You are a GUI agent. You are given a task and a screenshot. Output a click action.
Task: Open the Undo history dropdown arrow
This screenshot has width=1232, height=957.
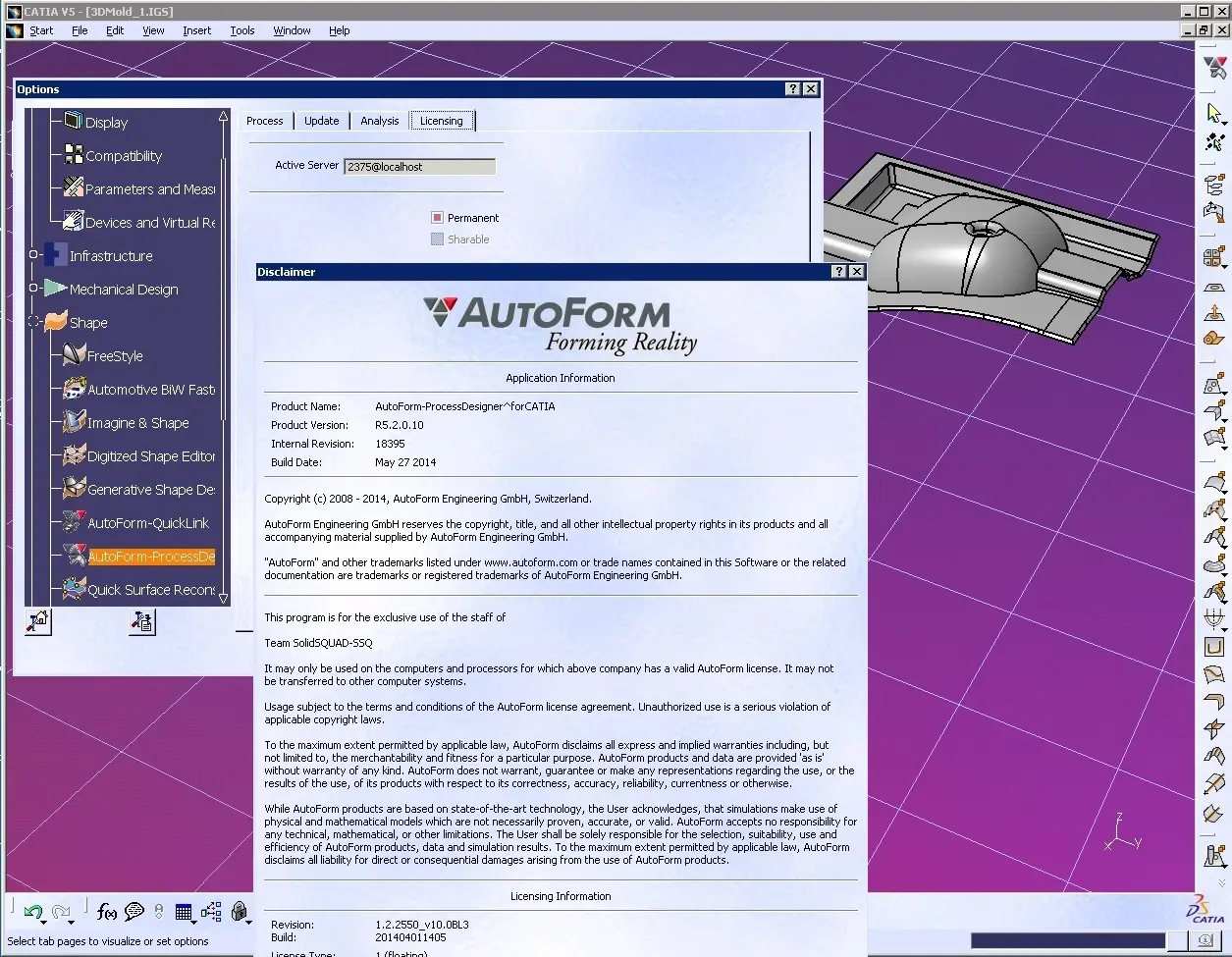tap(44, 922)
